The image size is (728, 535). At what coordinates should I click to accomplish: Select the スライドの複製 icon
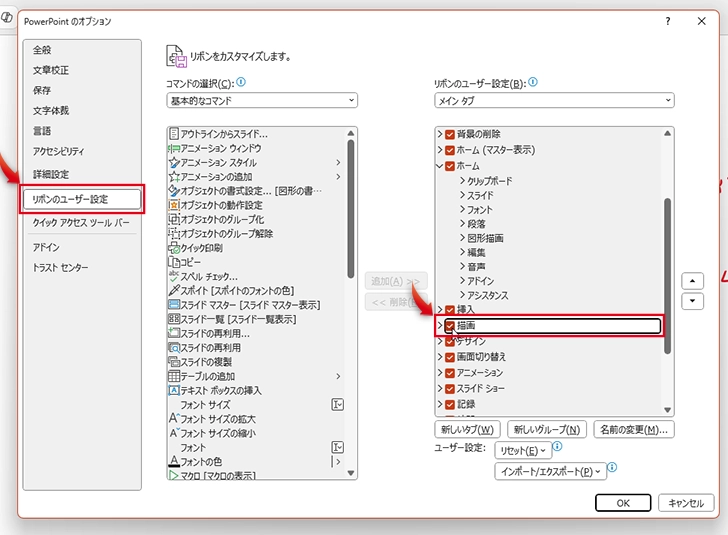click(174, 362)
